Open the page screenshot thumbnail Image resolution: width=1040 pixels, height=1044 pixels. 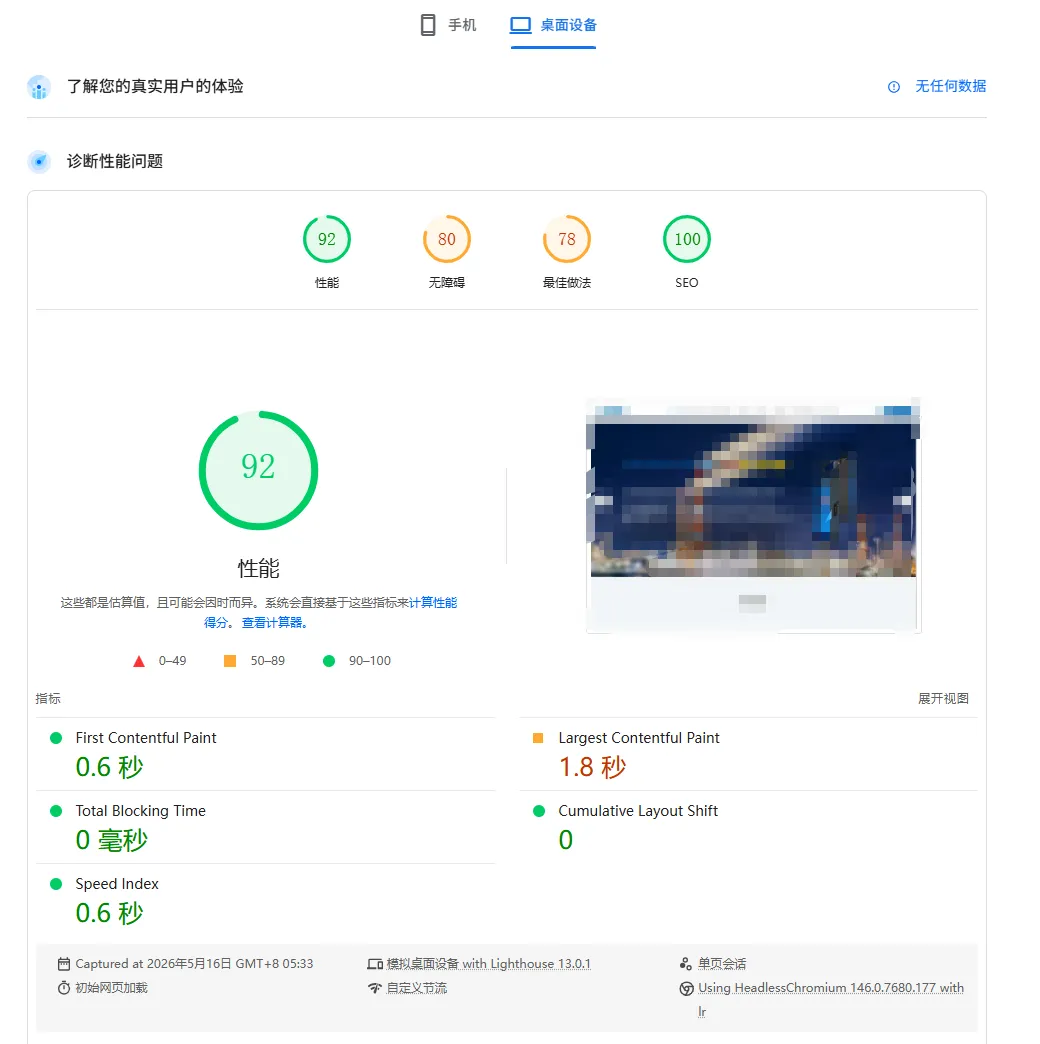coord(753,516)
